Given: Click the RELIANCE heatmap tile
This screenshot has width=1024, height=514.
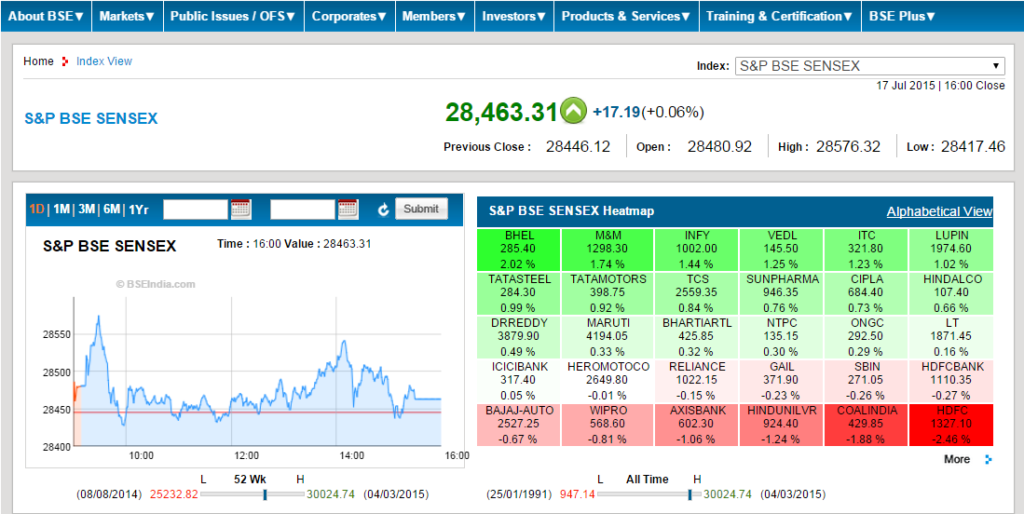Looking at the screenshot, I should coord(697,381).
